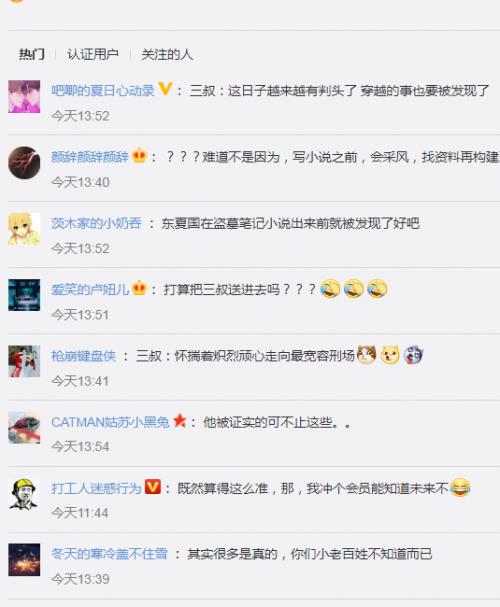This screenshot has width=500, height=607.
Task: Click the first laughing-crying emoji in 爱笑的卢妞儿's comment
Action: (330, 288)
